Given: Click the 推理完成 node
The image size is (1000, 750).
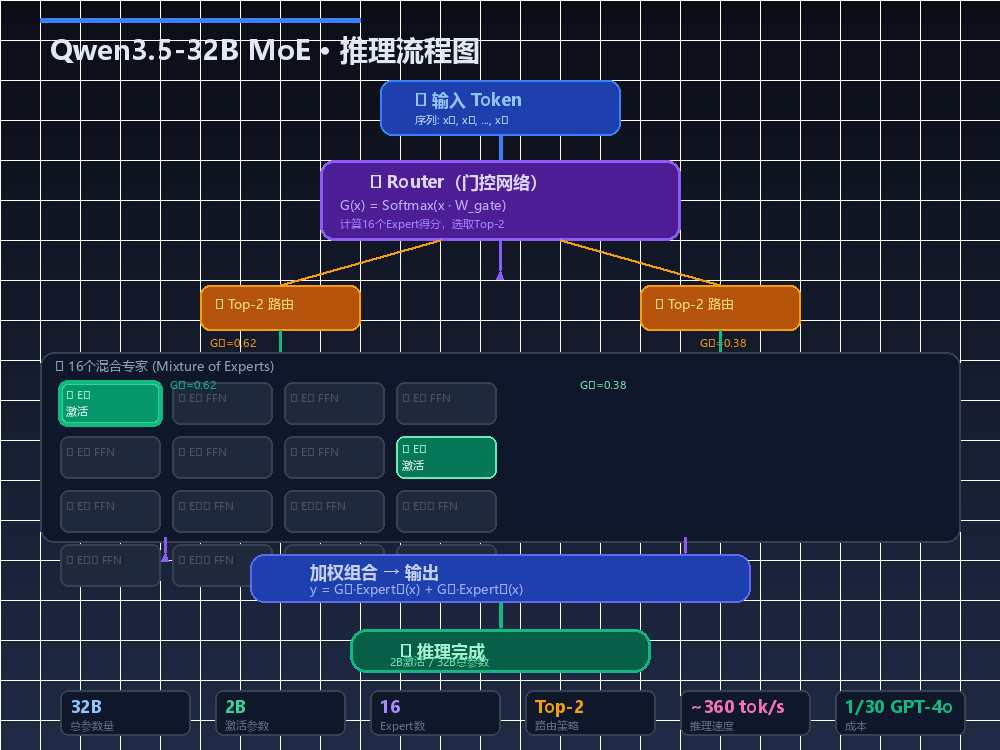Looking at the screenshot, I should coord(500,651).
